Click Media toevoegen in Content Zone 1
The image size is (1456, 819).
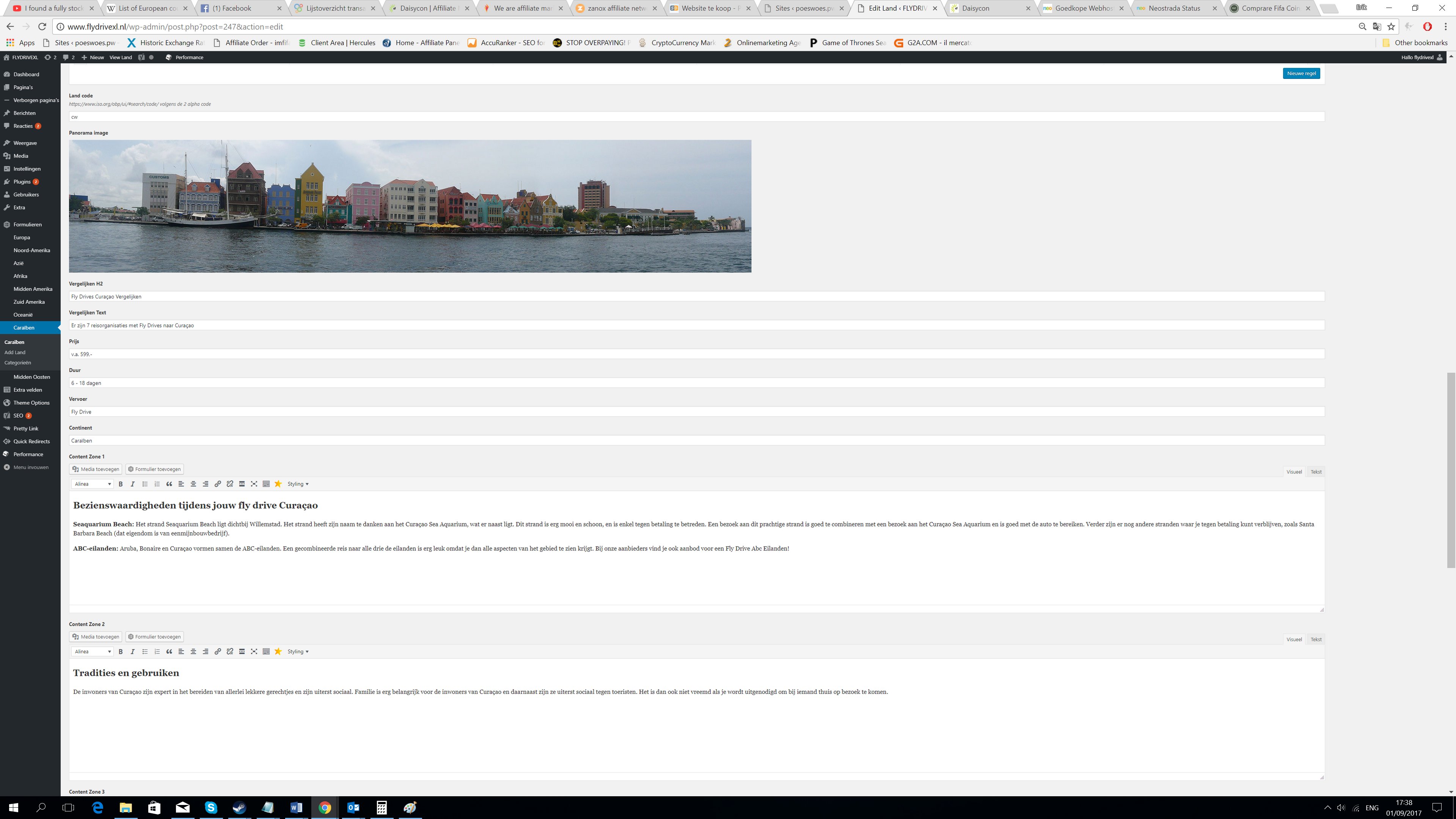96,469
